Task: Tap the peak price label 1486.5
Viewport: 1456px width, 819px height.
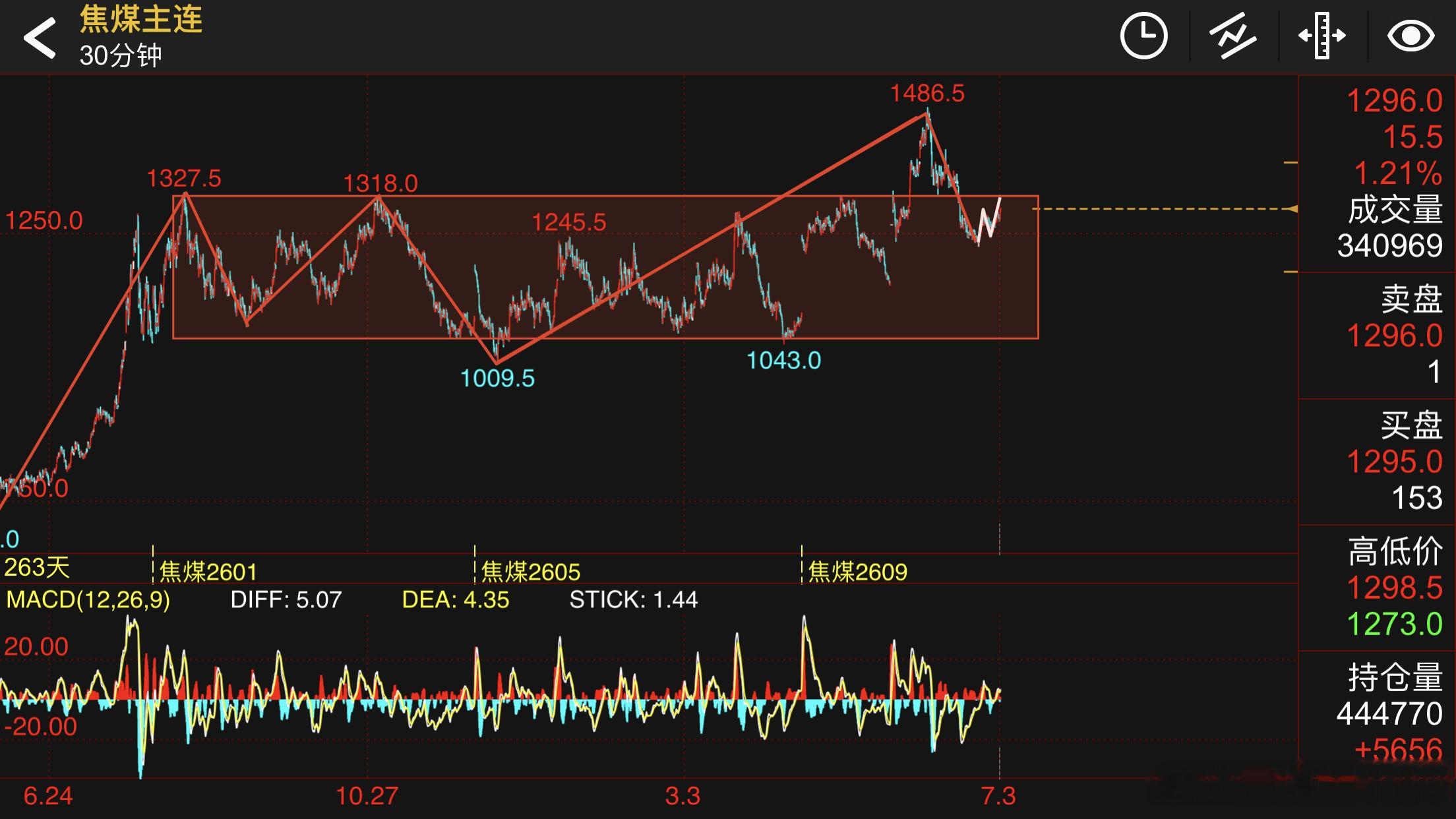Action: 927,94
